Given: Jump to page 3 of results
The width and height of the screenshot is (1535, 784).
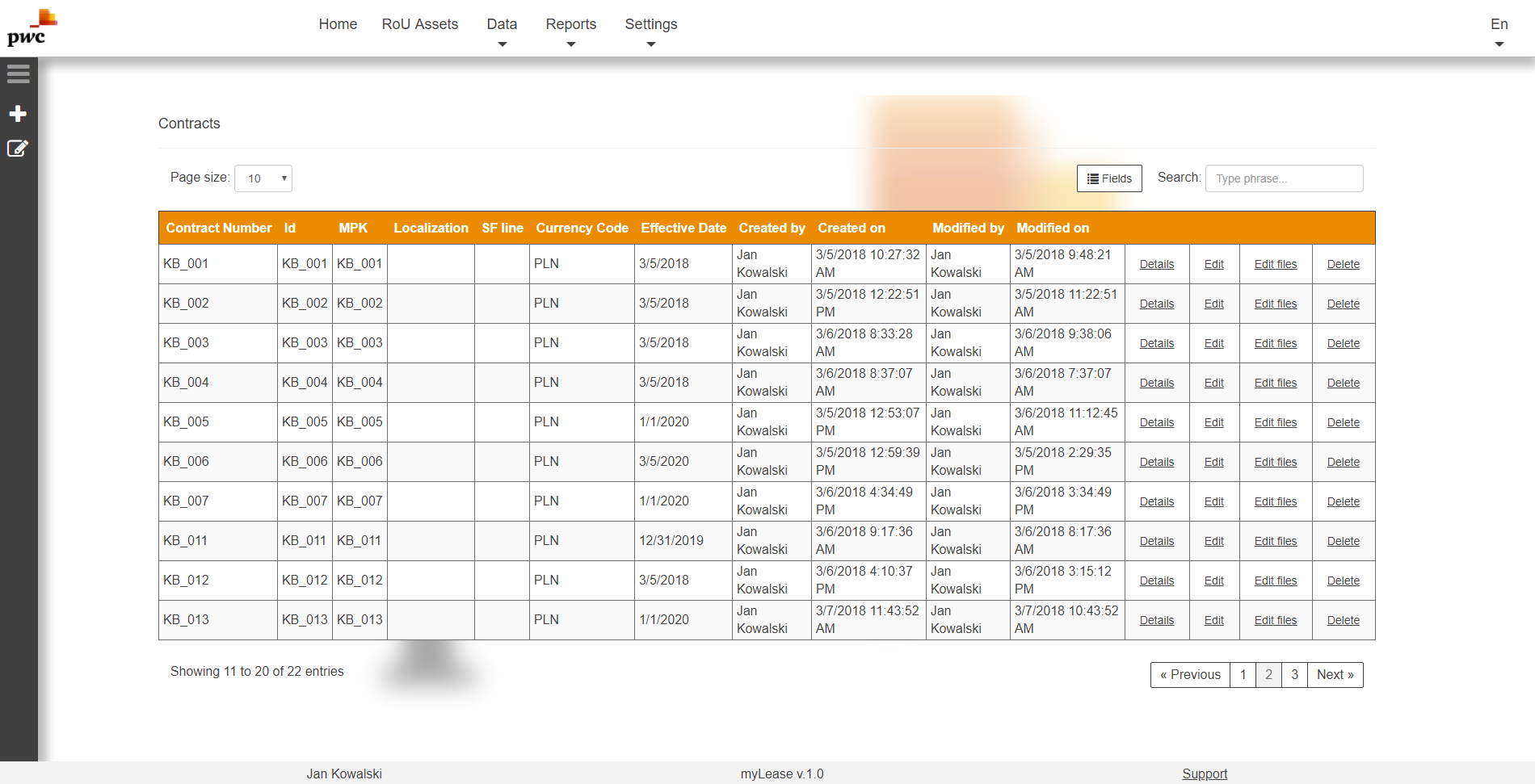Looking at the screenshot, I should [1294, 675].
